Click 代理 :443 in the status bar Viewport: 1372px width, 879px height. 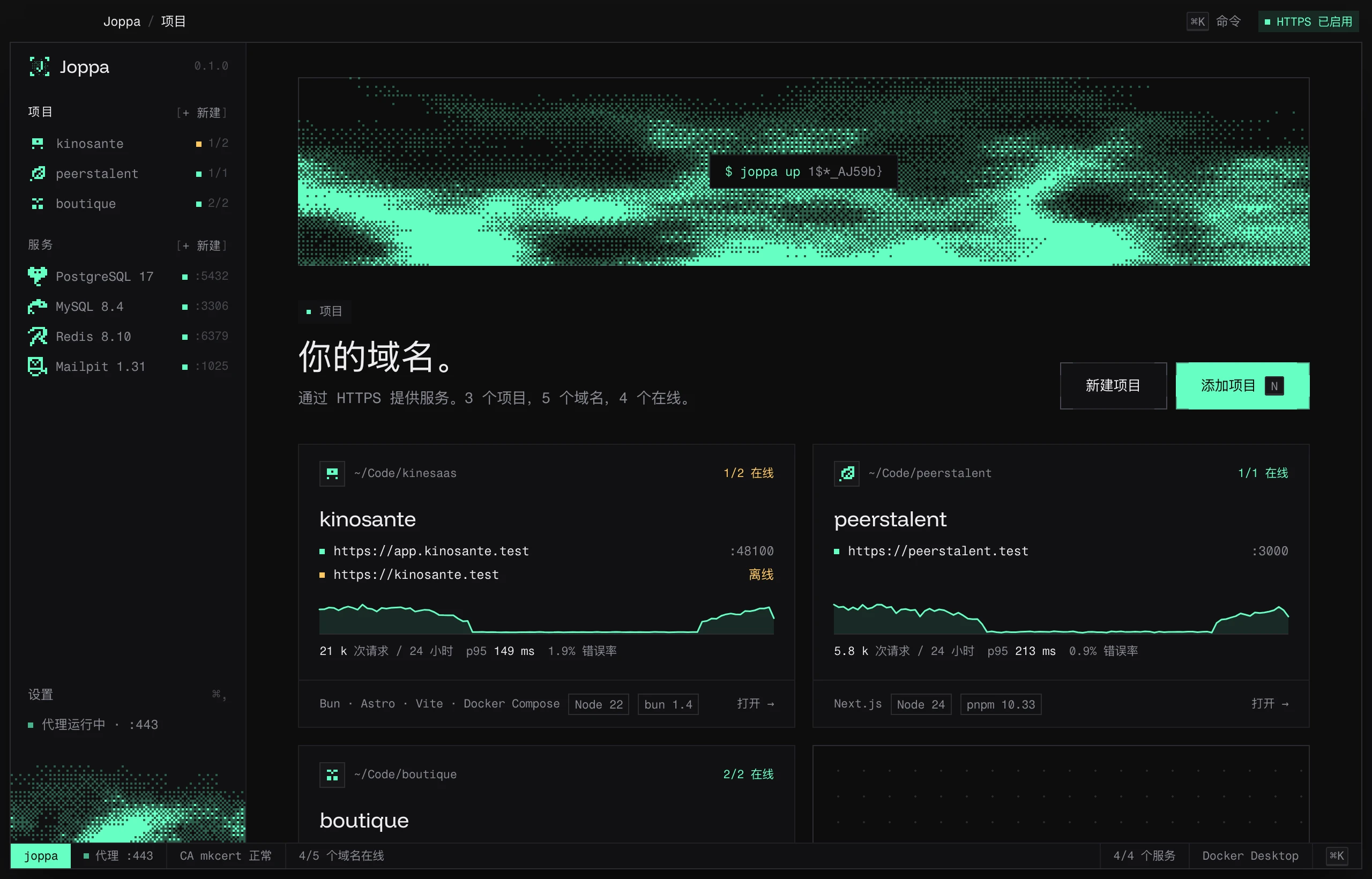[x=118, y=855]
